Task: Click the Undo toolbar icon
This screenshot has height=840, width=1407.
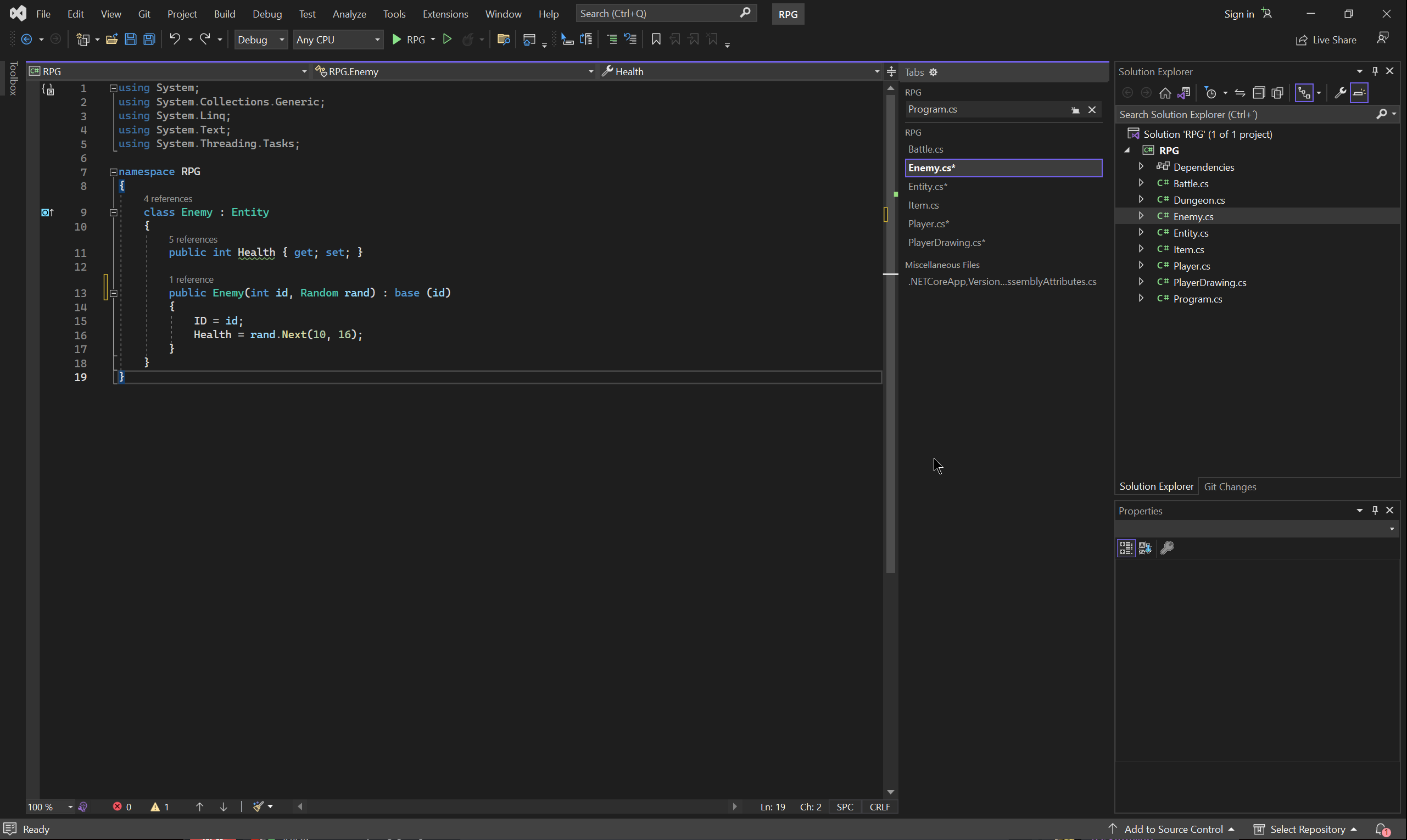Action: [x=175, y=40]
